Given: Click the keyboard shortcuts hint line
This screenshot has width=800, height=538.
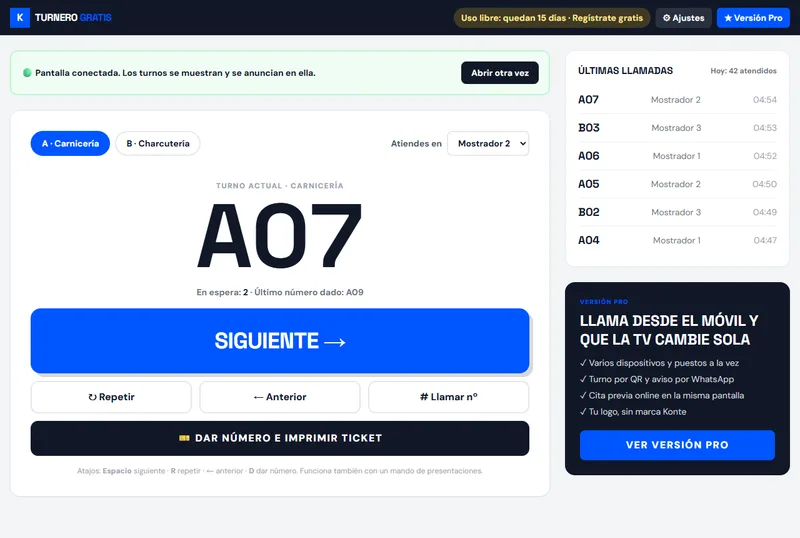Looking at the screenshot, I should click(280, 471).
